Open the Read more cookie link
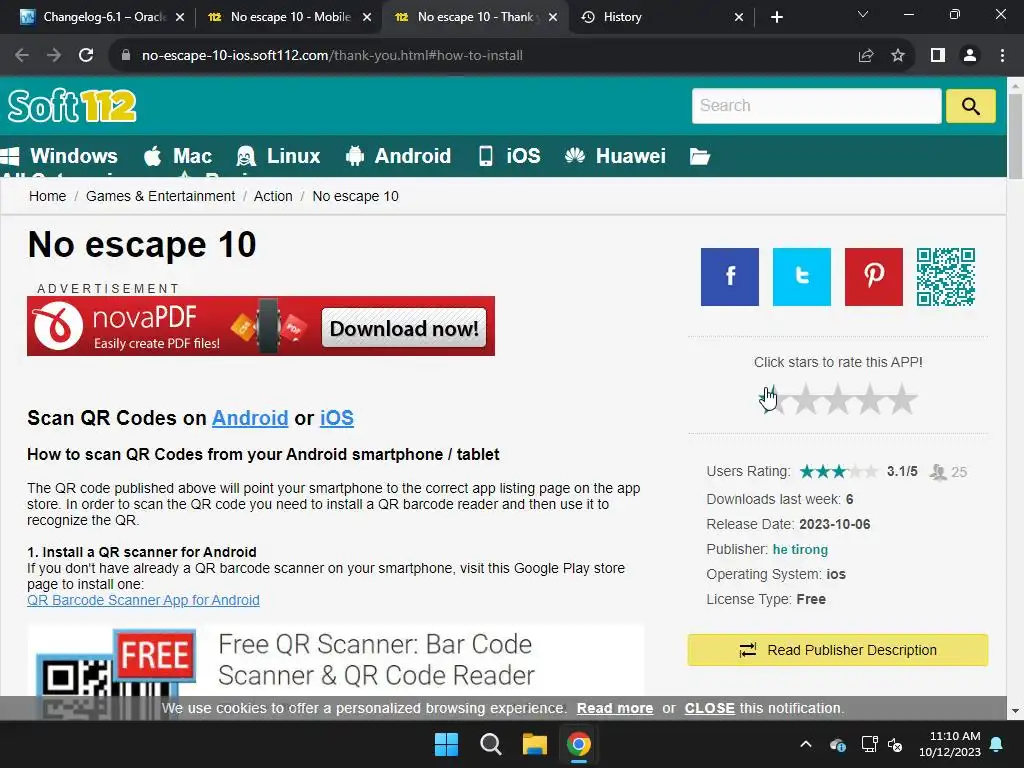Screen dimensions: 1024x768 tap(615, 709)
